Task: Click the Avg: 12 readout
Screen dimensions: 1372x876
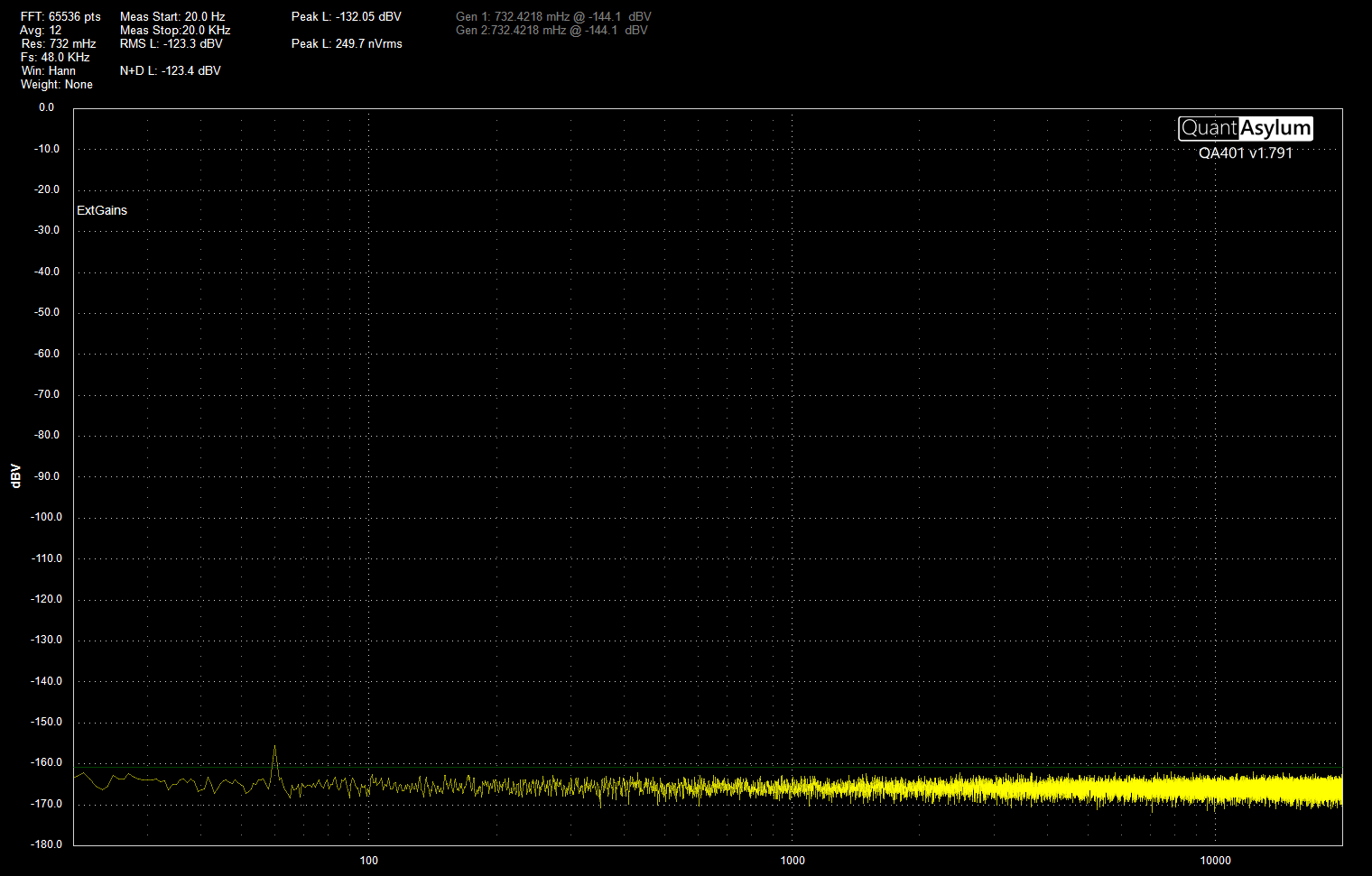Action: (x=42, y=31)
